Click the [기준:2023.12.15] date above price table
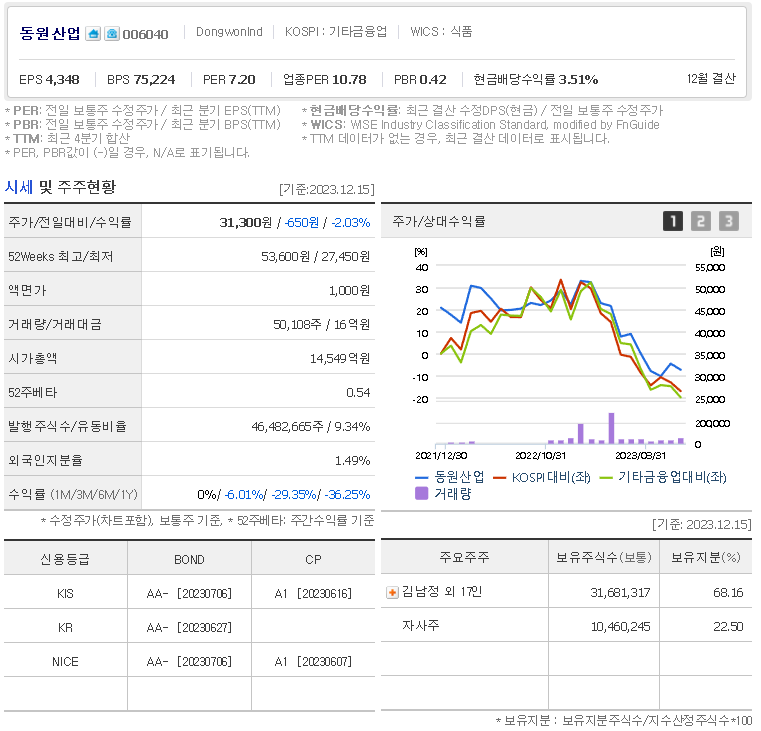 327,189
